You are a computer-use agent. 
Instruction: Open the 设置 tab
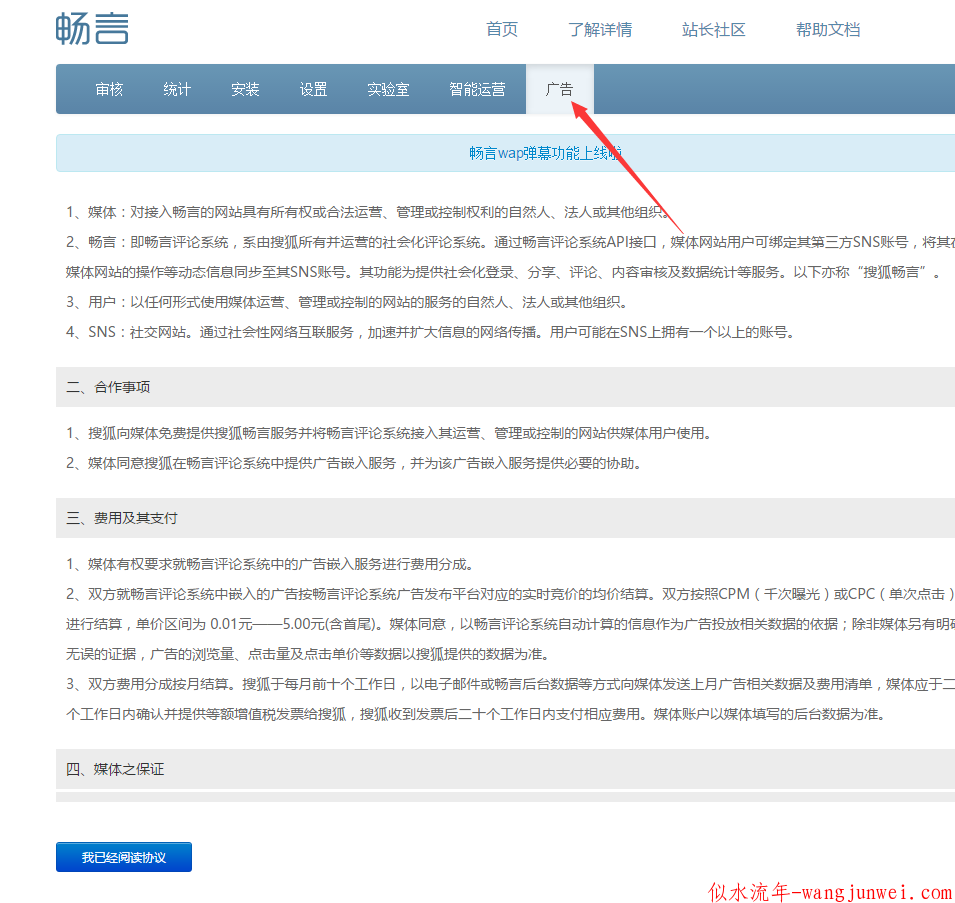click(x=313, y=90)
